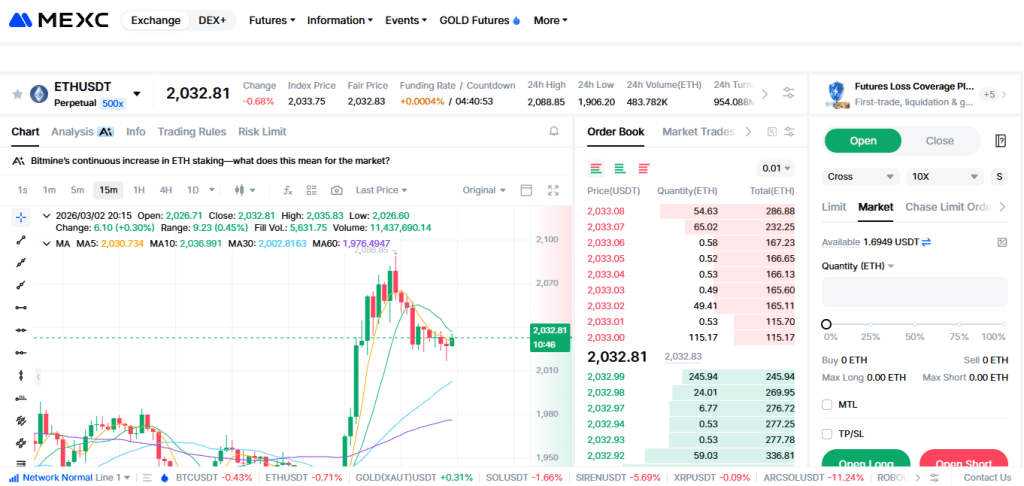Switch the order panel to Close

click(940, 140)
